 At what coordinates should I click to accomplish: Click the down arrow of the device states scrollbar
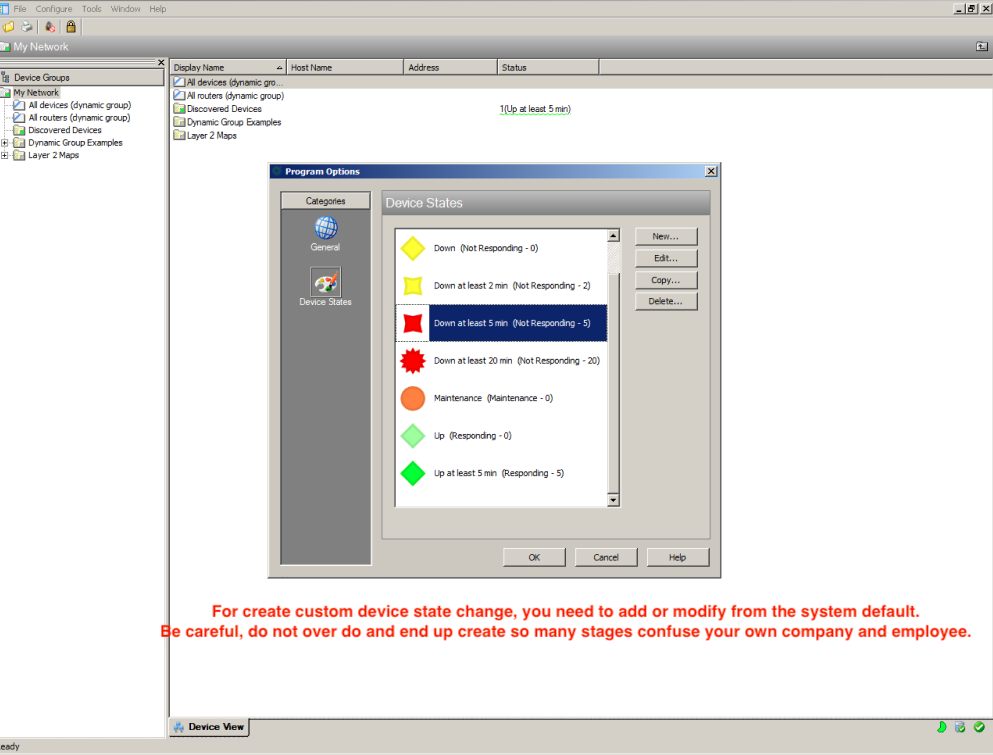pyautogui.click(x=613, y=499)
